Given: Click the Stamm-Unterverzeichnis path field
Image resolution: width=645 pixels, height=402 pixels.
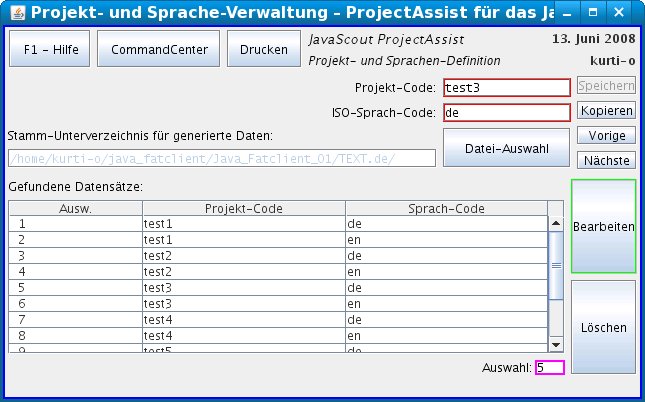Looking at the screenshot, I should (x=222, y=158).
